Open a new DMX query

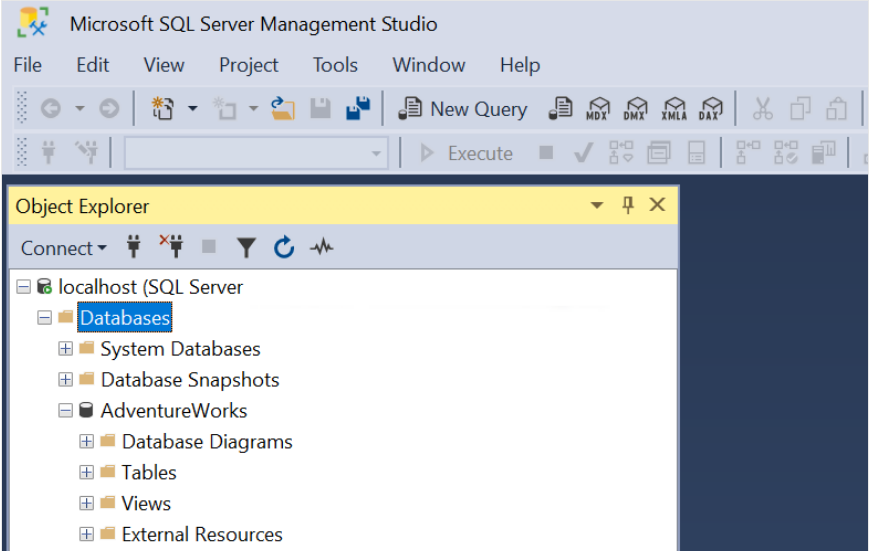[x=635, y=108]
